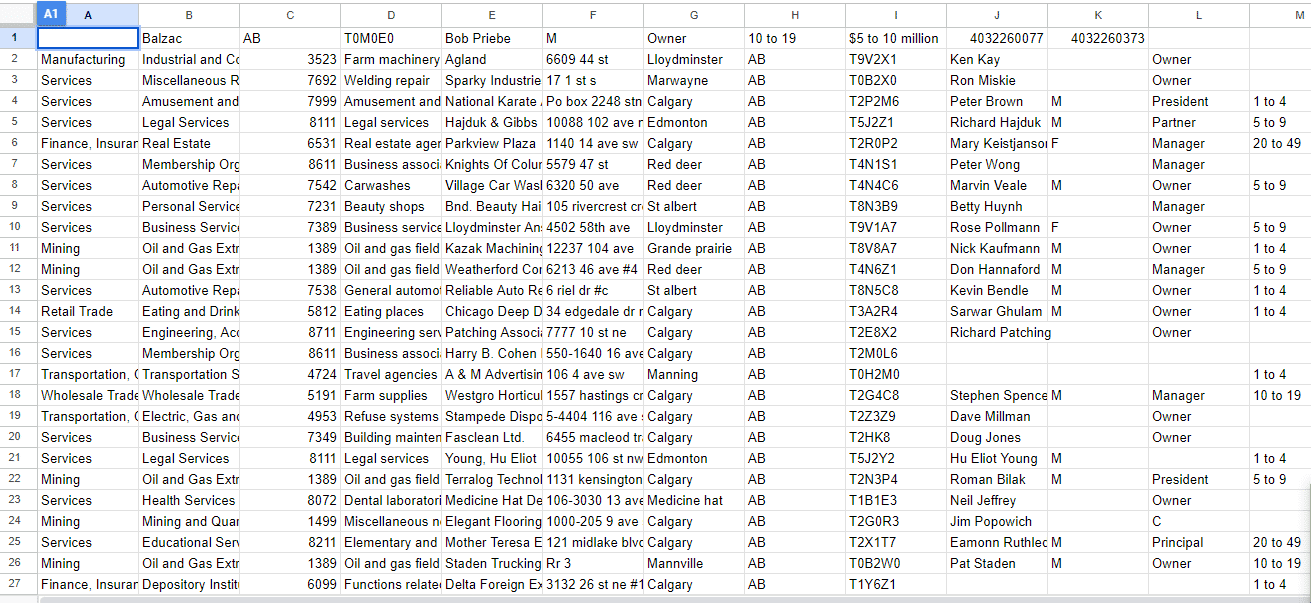Select the SIC code 3523 cell
The width and height of the screenshot is (1311, 603).
(290, 59)
